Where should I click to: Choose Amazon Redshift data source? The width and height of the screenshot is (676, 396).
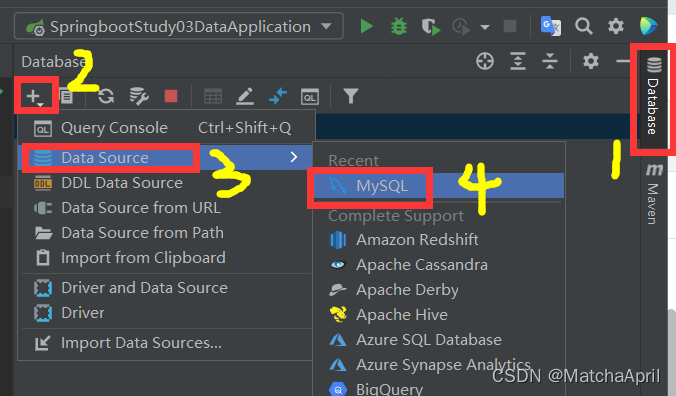439,240
